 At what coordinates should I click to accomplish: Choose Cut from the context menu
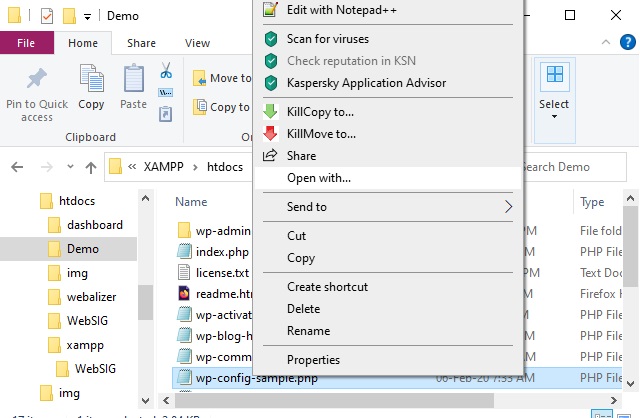[x=388, y=236]
